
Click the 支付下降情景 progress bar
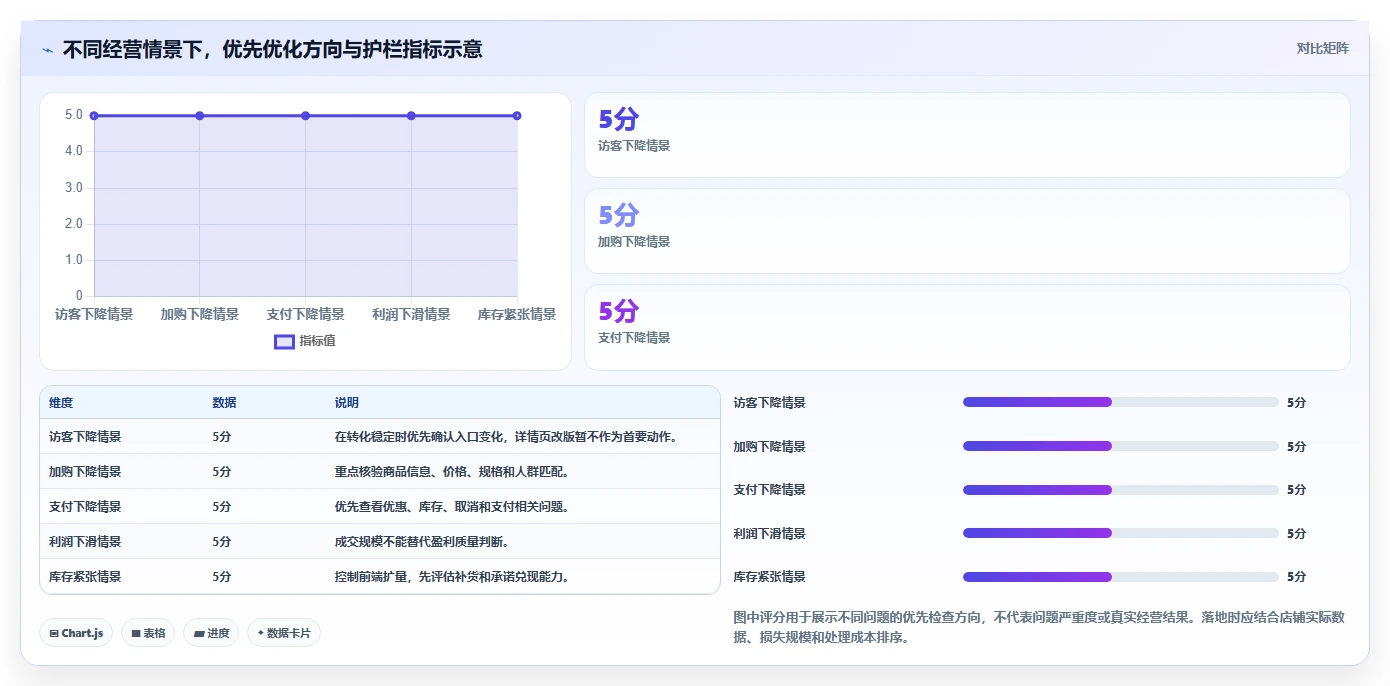1120,490
